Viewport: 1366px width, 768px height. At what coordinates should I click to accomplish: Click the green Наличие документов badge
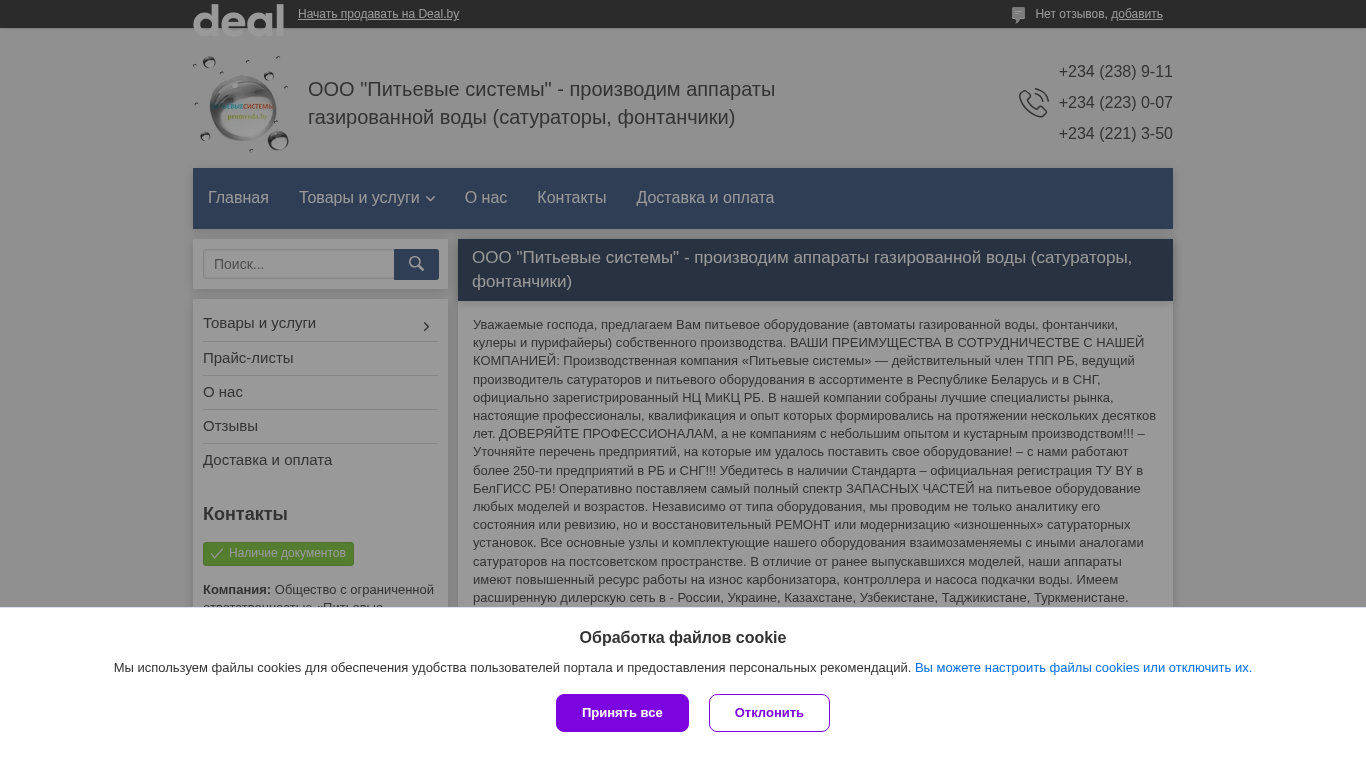tap(278, 554)
